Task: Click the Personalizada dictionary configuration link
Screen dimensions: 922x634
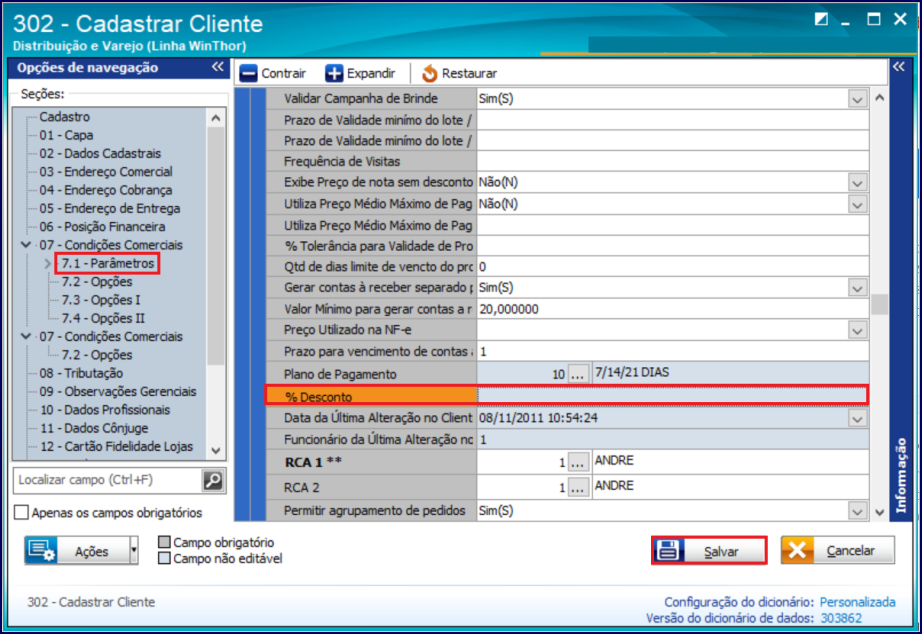Action: click(857, 602)
